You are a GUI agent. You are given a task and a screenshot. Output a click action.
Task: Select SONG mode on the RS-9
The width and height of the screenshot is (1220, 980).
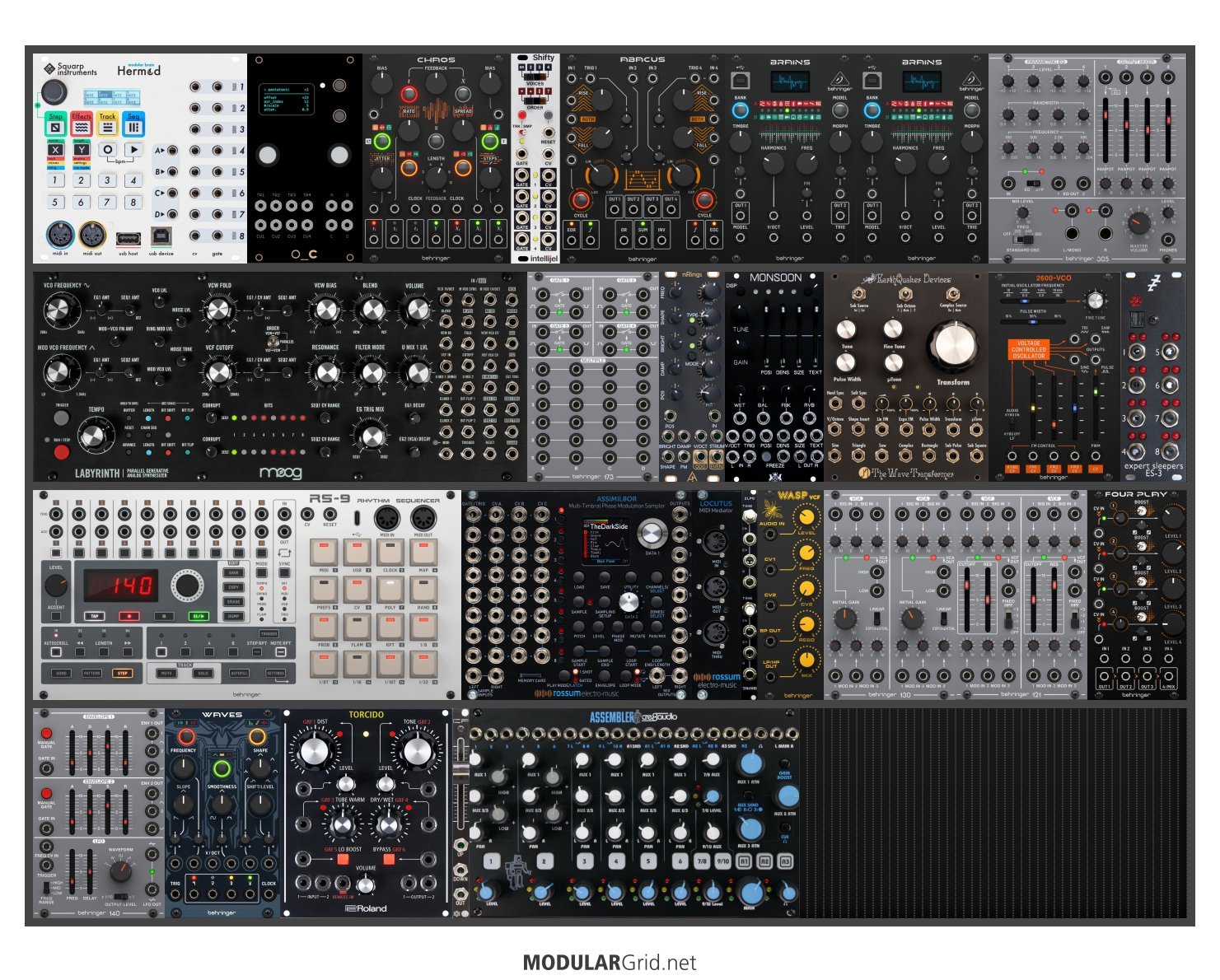tap(62, 673)
